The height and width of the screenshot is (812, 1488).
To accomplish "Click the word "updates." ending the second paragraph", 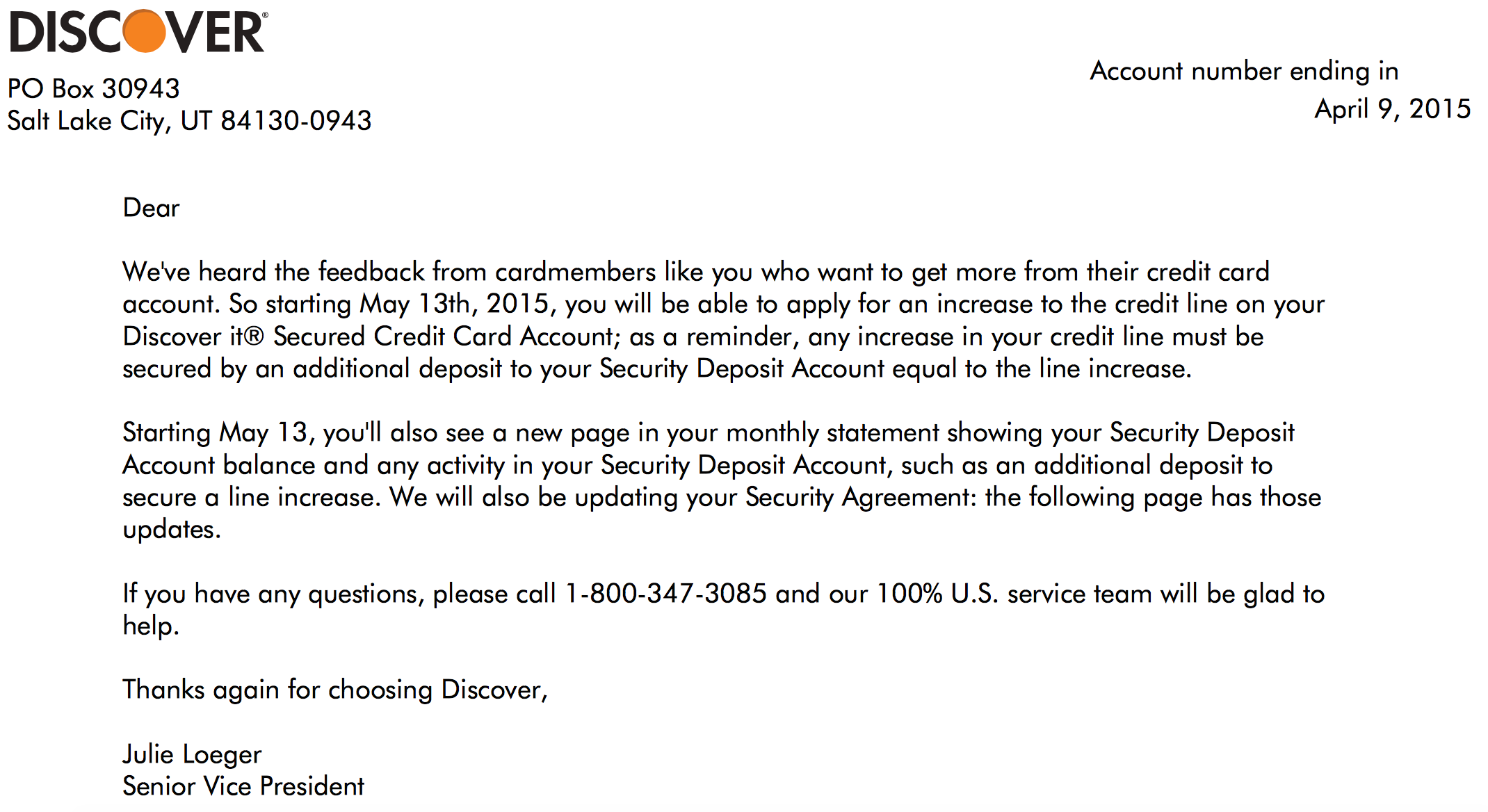I will pyautogui.click(x=172, y=530).
